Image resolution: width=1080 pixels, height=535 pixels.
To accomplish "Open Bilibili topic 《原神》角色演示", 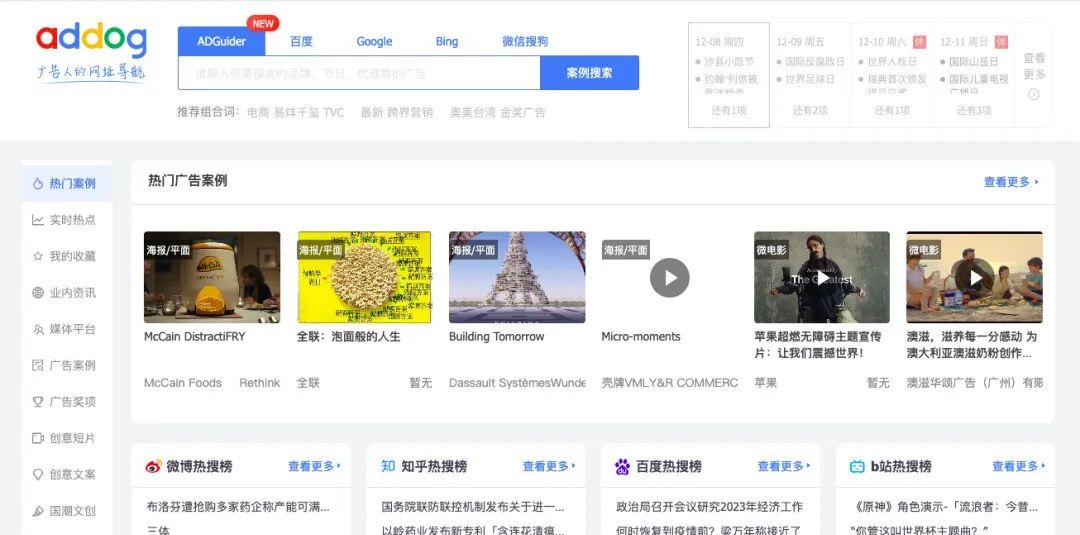I will coord(944,507).
